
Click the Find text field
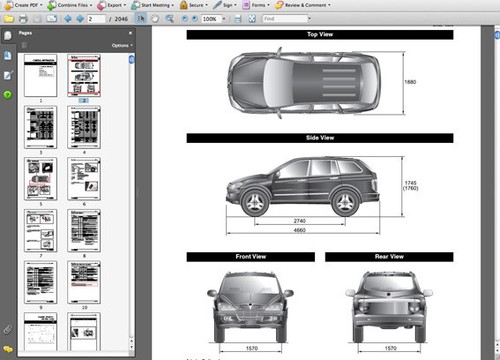[x=285, y=19]
